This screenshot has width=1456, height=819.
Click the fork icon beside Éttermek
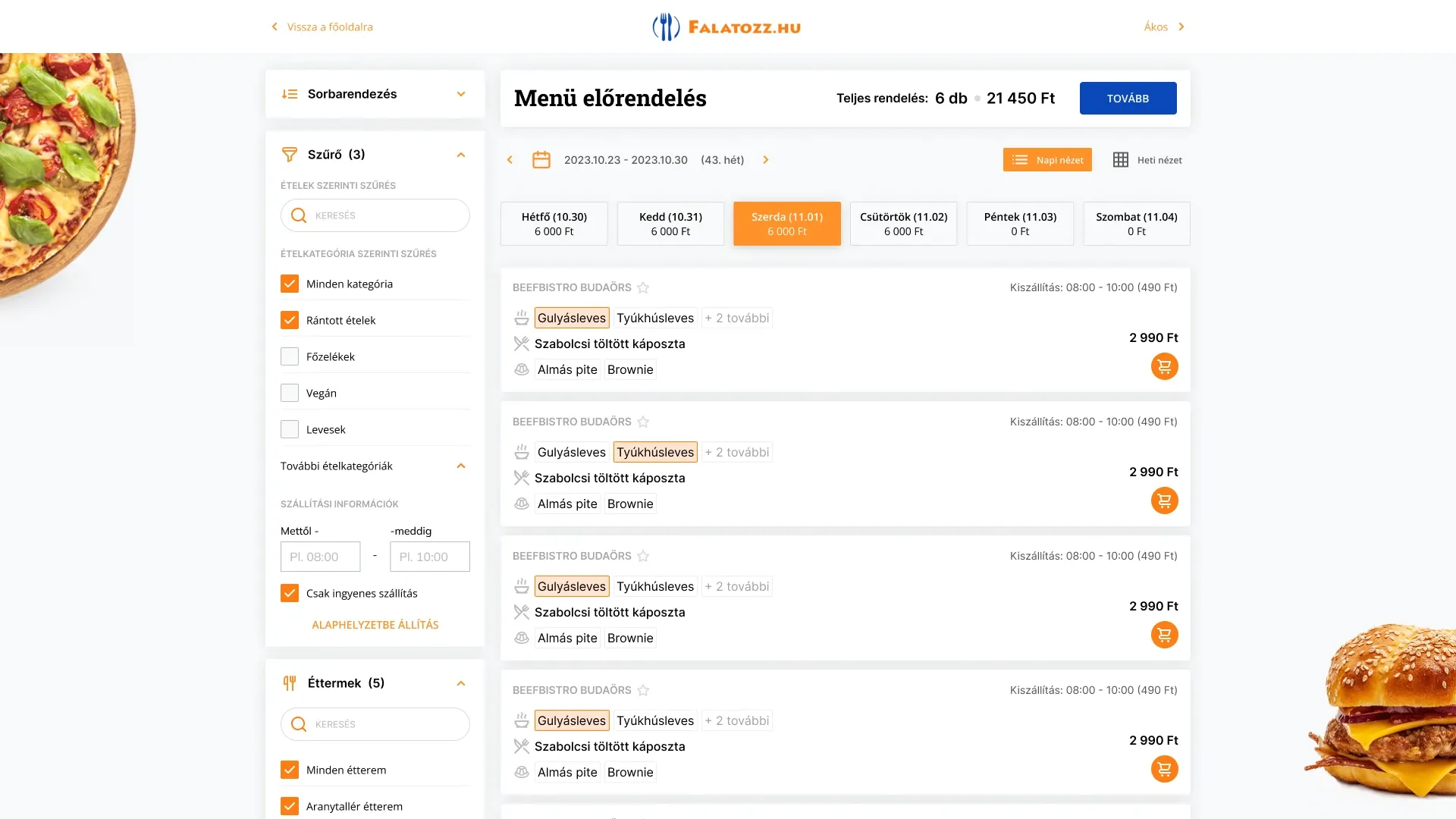[x=290, y=683]
